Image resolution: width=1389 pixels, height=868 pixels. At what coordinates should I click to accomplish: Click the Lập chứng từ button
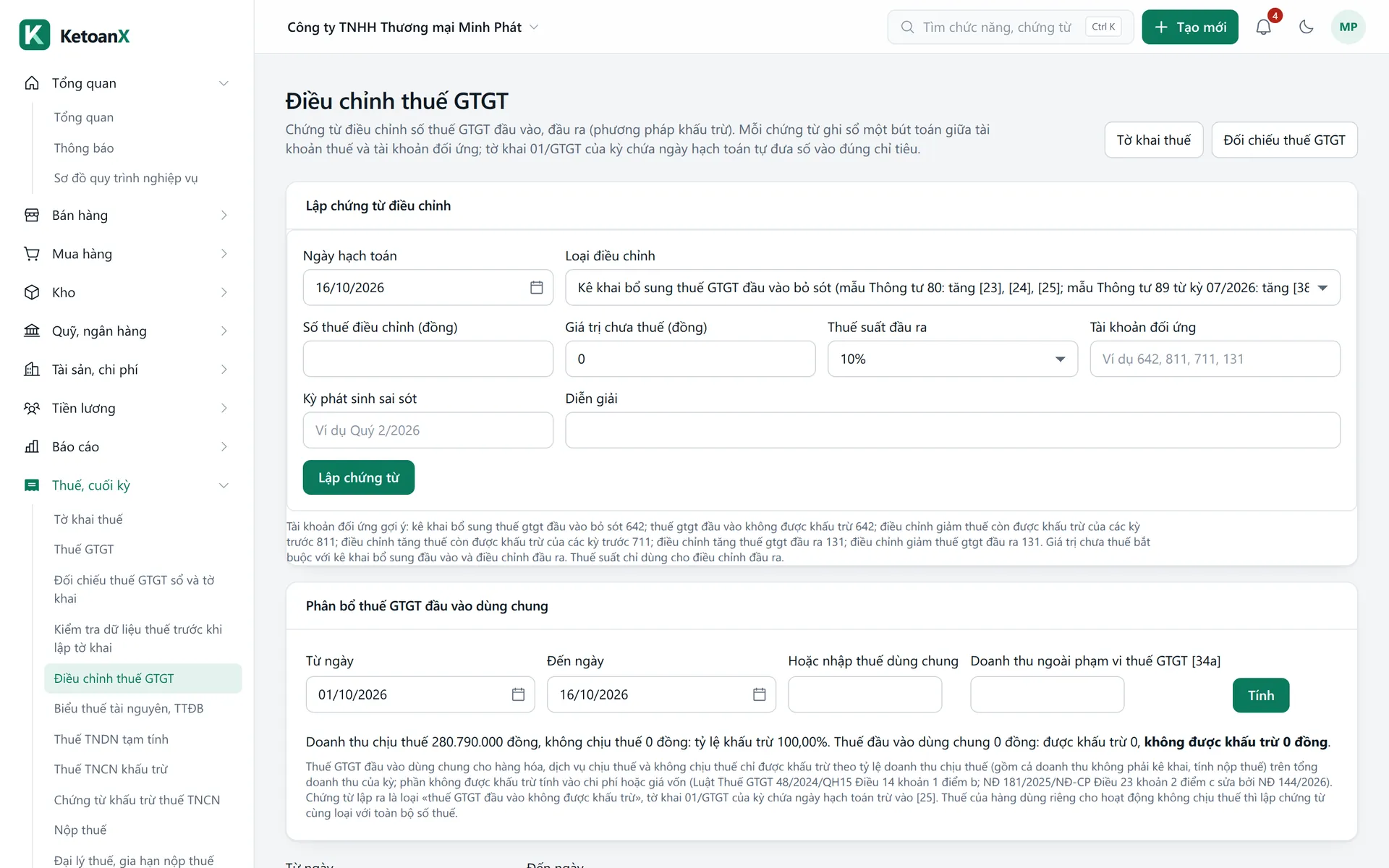(x=359, y=477)
